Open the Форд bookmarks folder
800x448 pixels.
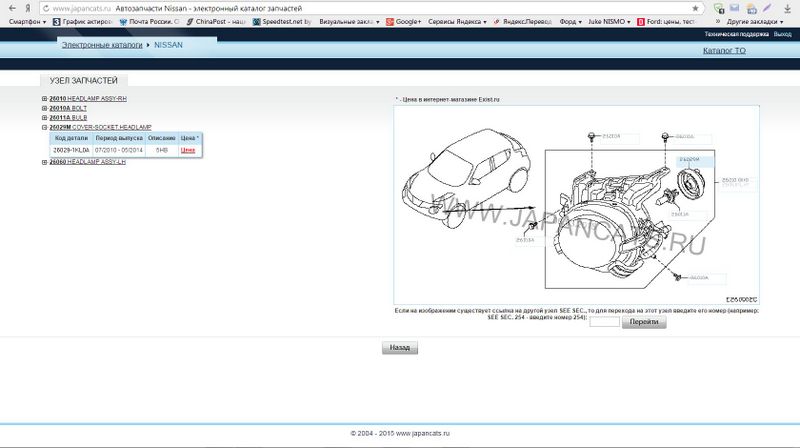pyautogui.click(x=570, y=21)
